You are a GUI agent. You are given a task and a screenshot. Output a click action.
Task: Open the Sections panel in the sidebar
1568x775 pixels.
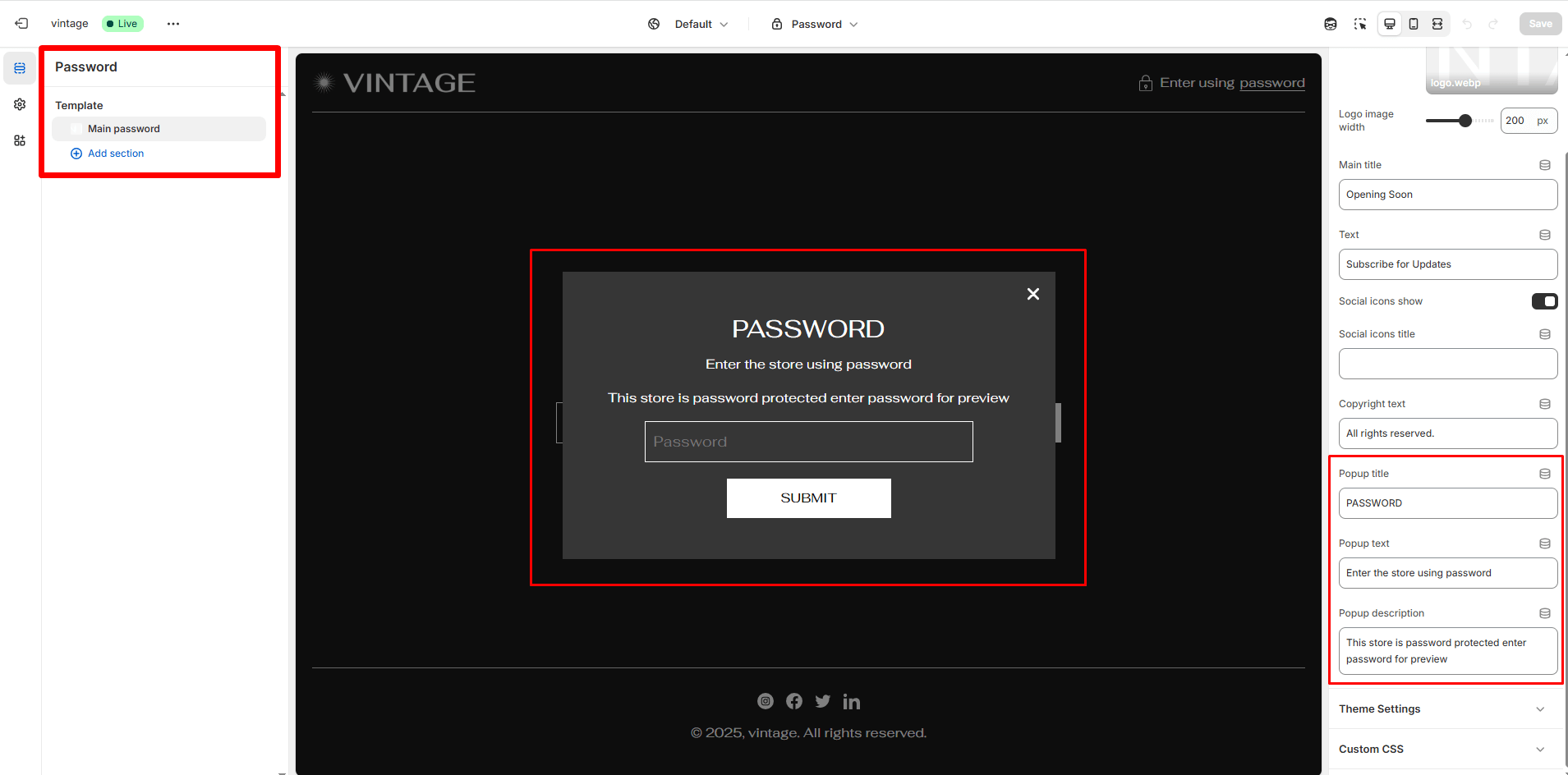[x=20, y=68]
